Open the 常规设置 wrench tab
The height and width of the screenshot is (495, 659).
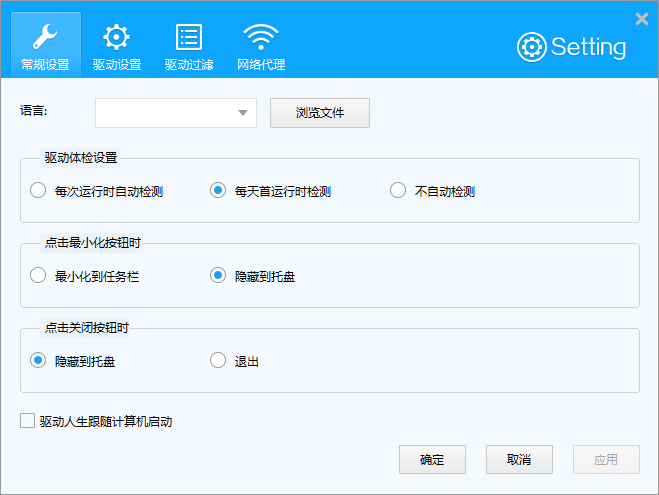coord(45,45)
